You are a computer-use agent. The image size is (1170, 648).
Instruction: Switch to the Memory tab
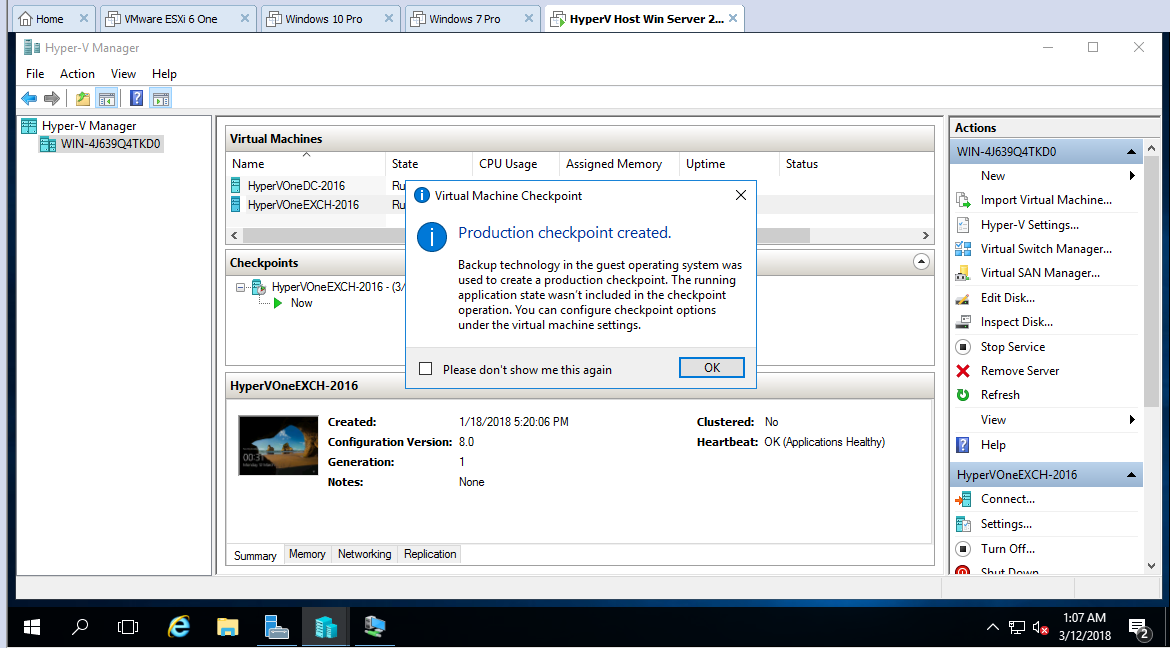(307, 554)
